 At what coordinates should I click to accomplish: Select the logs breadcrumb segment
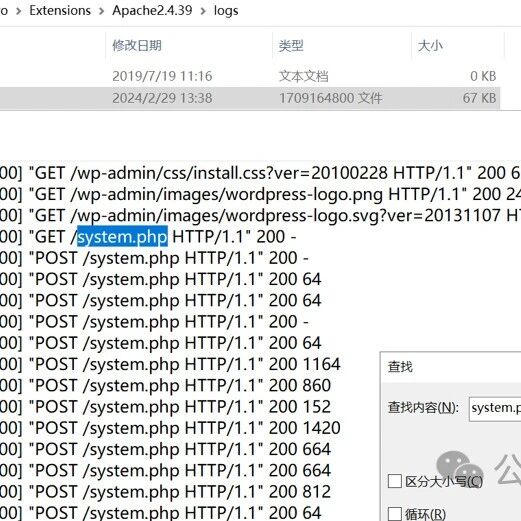tap(226, 11)
